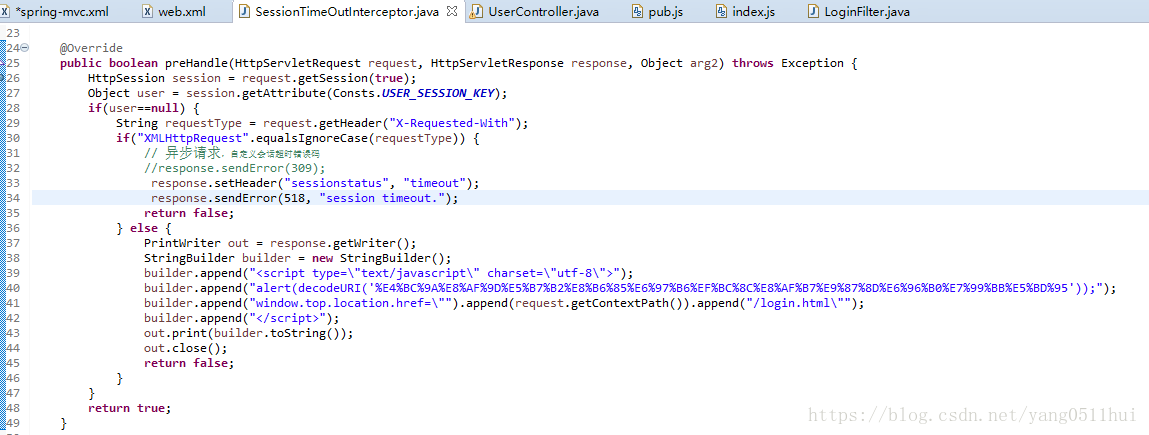Screen dimensions: 1149x435
Task: Click 'out.close();' on line 44
Action: (x=186, y=348)
